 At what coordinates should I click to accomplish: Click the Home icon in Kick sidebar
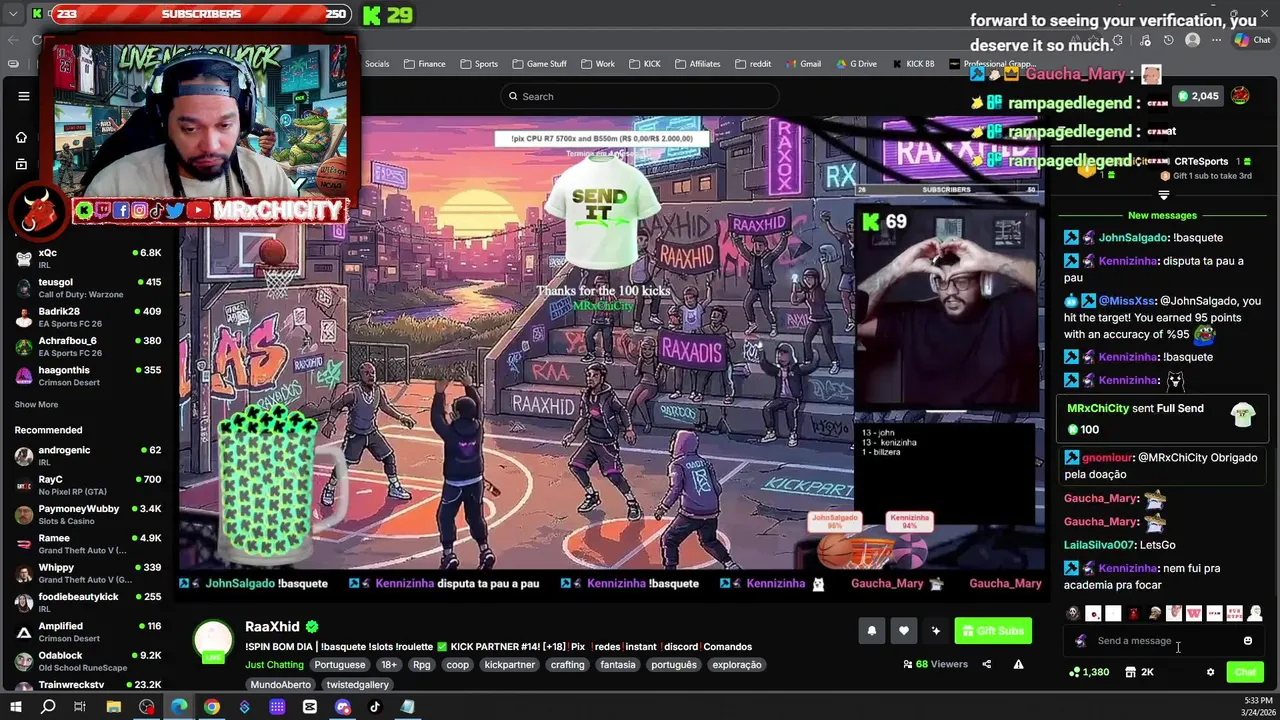click(21, 137)
